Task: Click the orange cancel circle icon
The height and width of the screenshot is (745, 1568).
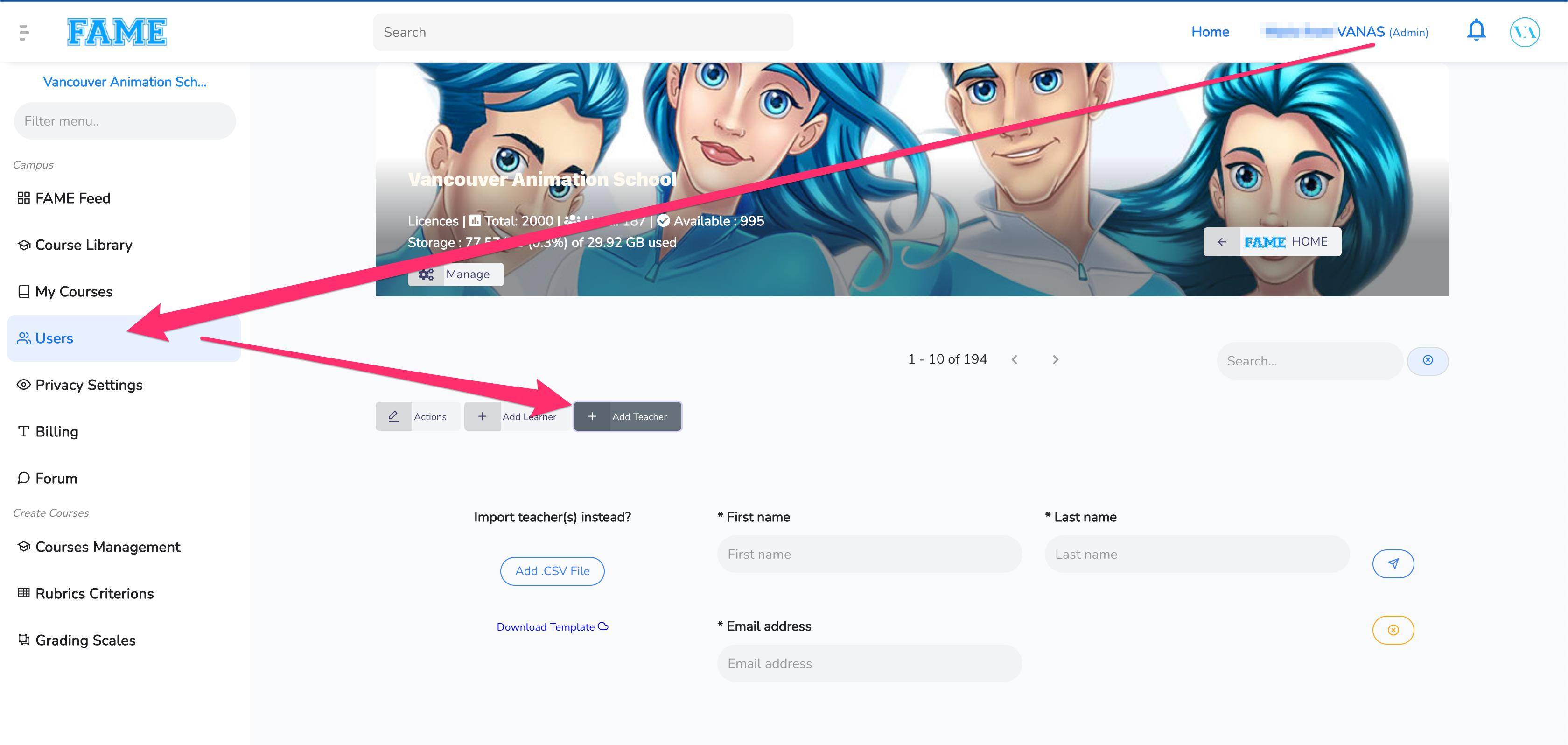Action: [x=1393, y=630]
